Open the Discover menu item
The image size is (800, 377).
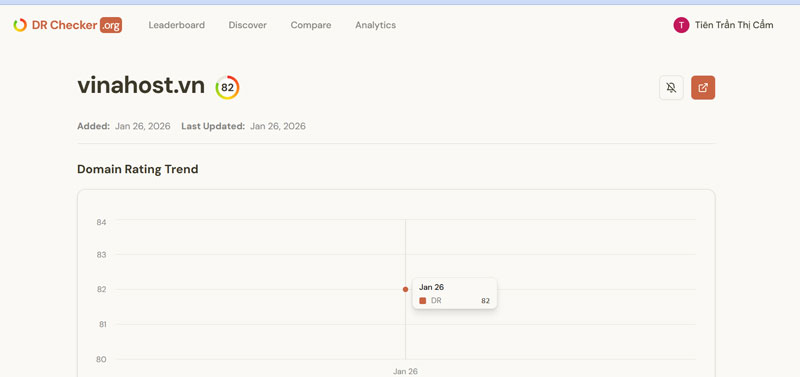click(x=247, y=25)
